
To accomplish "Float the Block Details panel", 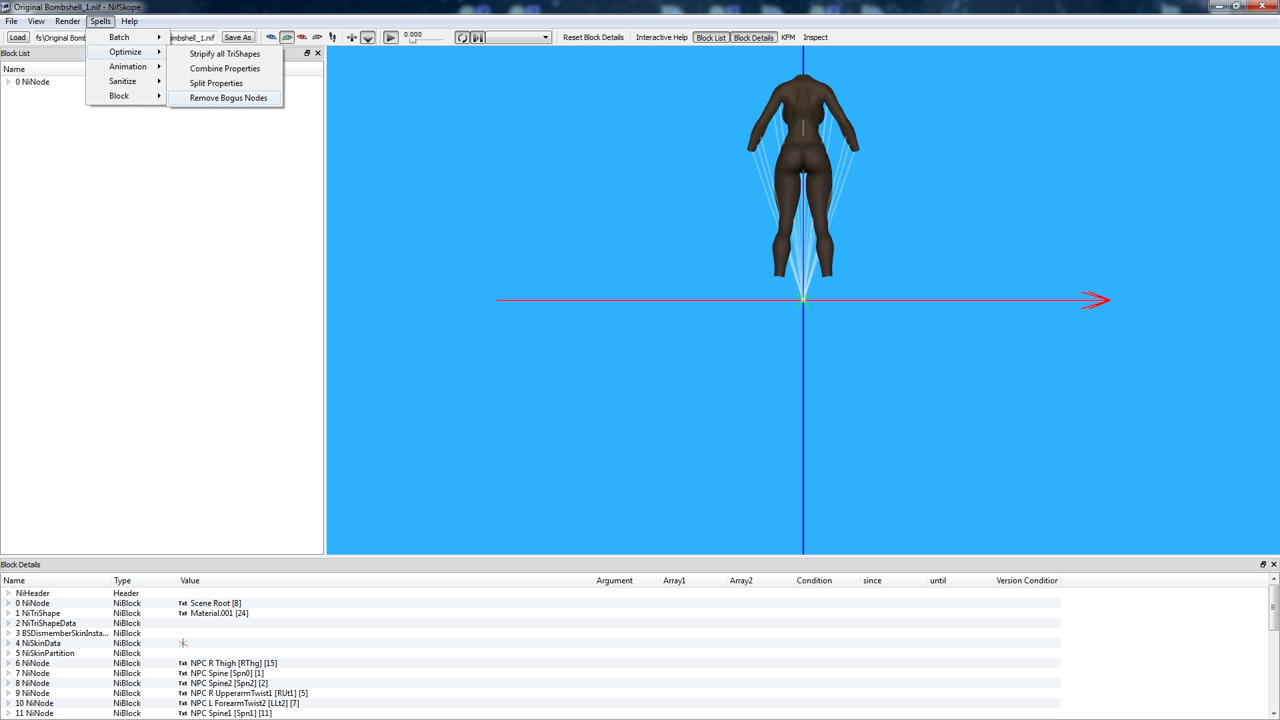I will 1262,565.
